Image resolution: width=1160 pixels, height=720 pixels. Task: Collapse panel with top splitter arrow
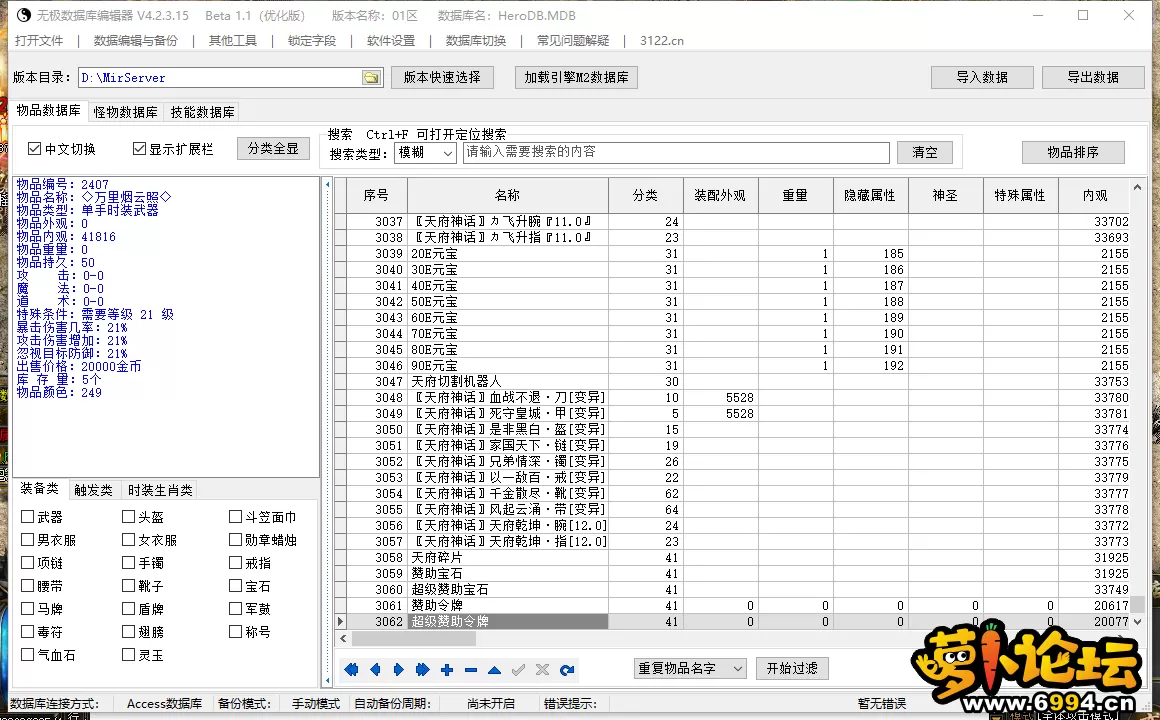[328, 184]
